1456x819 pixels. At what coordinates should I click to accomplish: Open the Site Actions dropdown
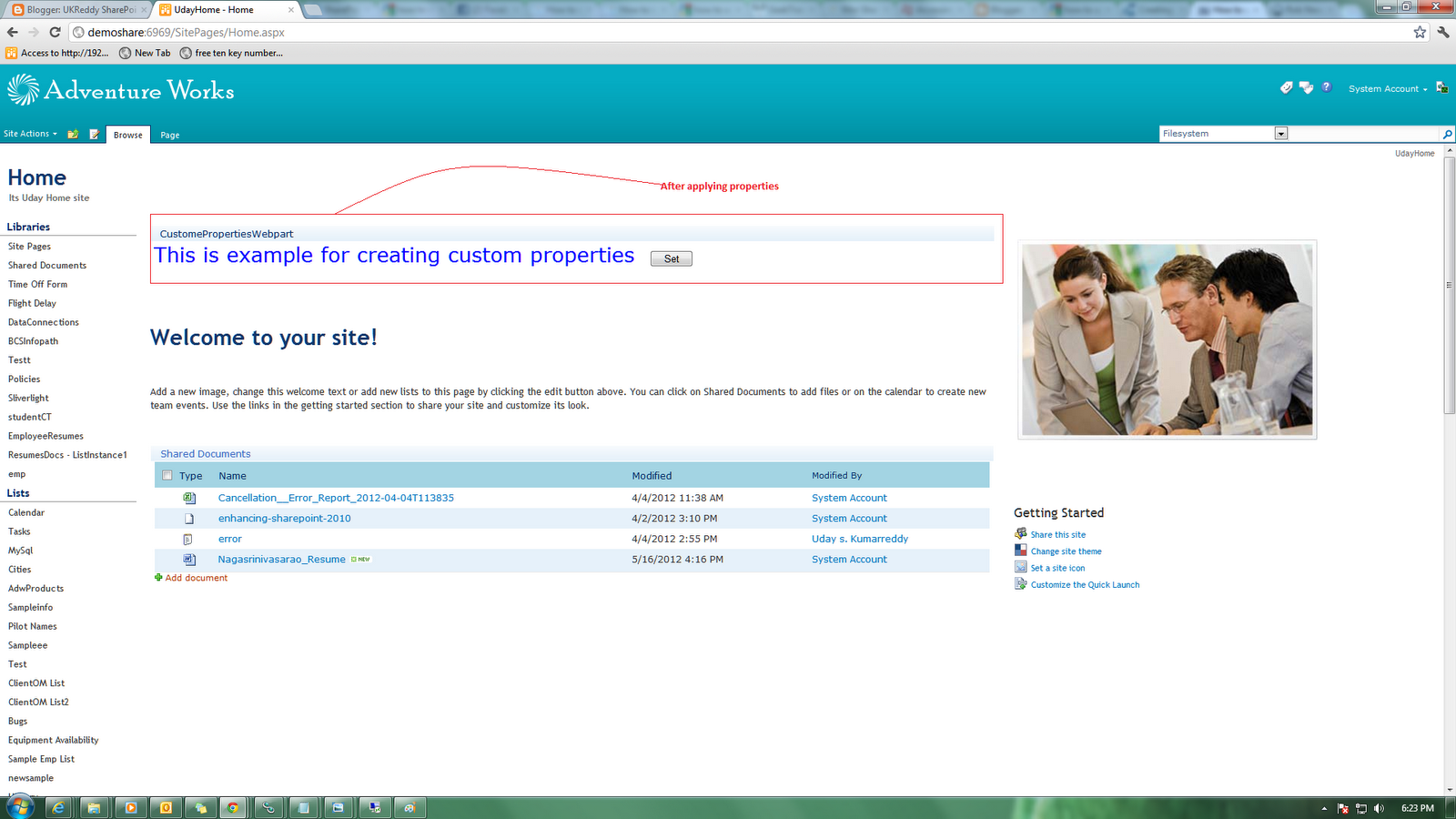(x=30, y=134)
